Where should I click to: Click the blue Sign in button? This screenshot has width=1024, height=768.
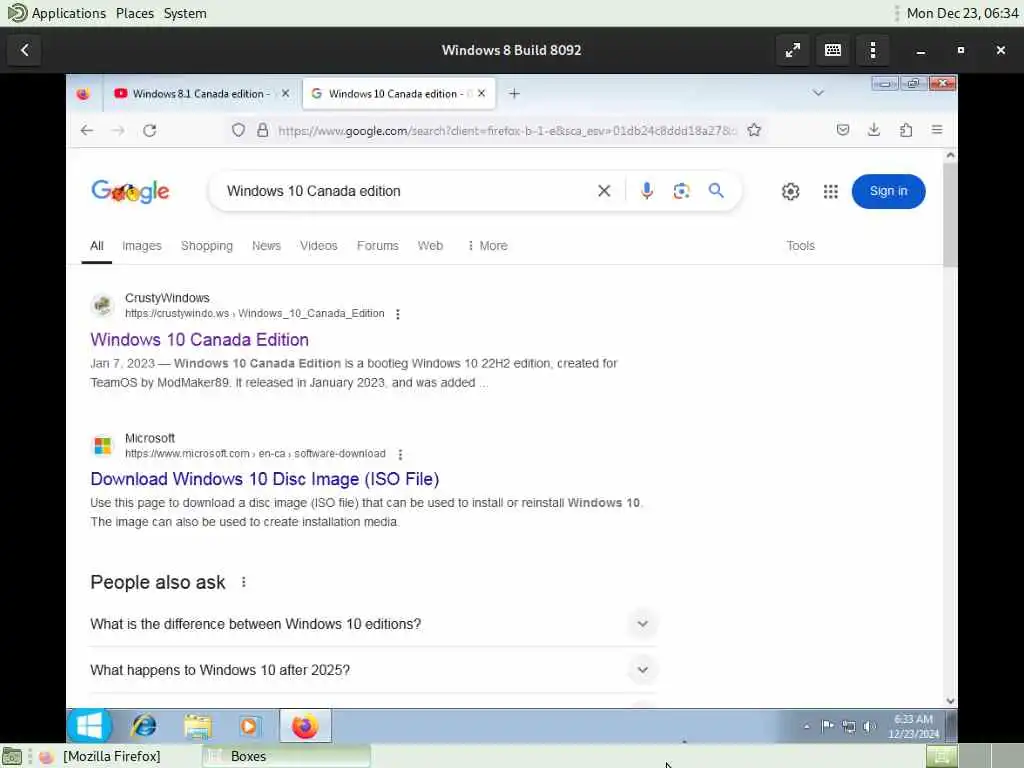click(888, 191)
